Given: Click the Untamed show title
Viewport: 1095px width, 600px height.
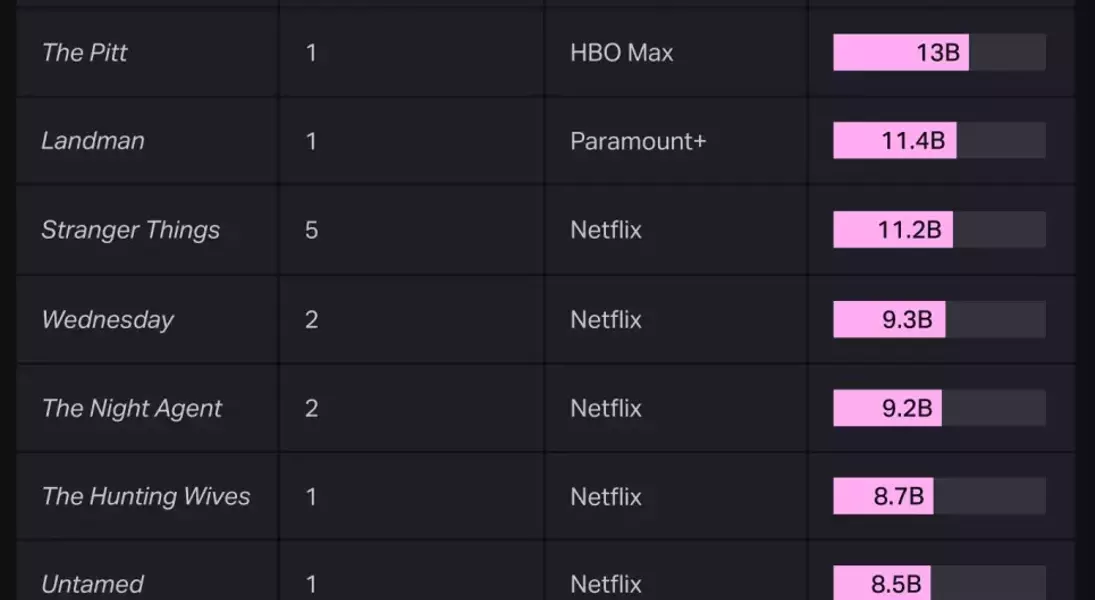Looking at the screenshot, I should point(93,584).
